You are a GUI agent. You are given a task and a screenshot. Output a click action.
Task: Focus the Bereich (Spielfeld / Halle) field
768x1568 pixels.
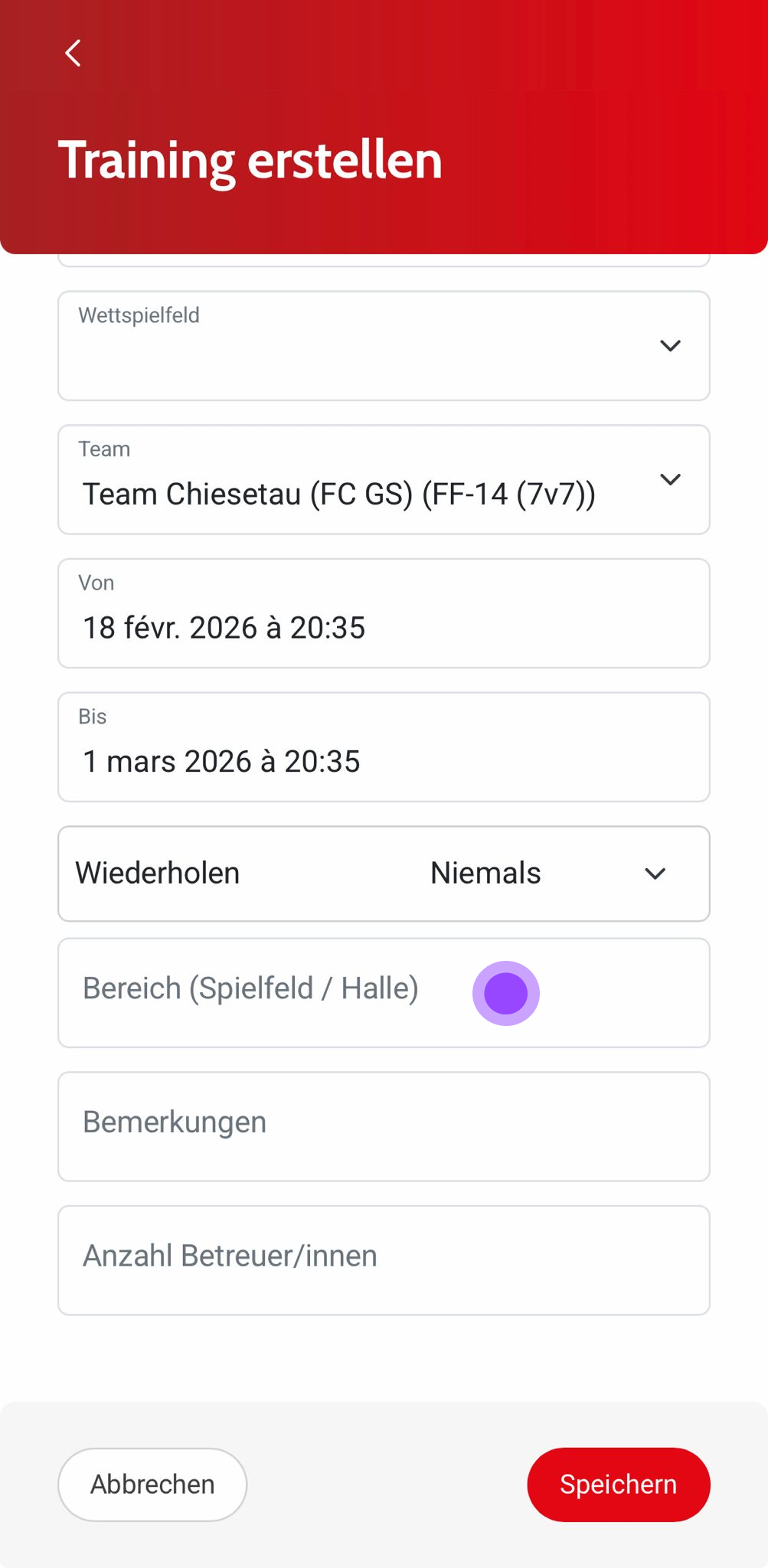point(250,988)
